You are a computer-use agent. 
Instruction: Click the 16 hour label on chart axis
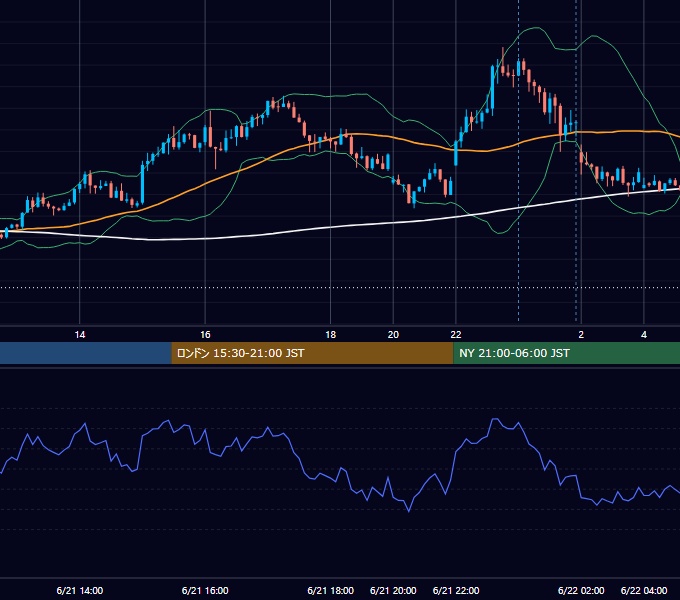point(205,335)
